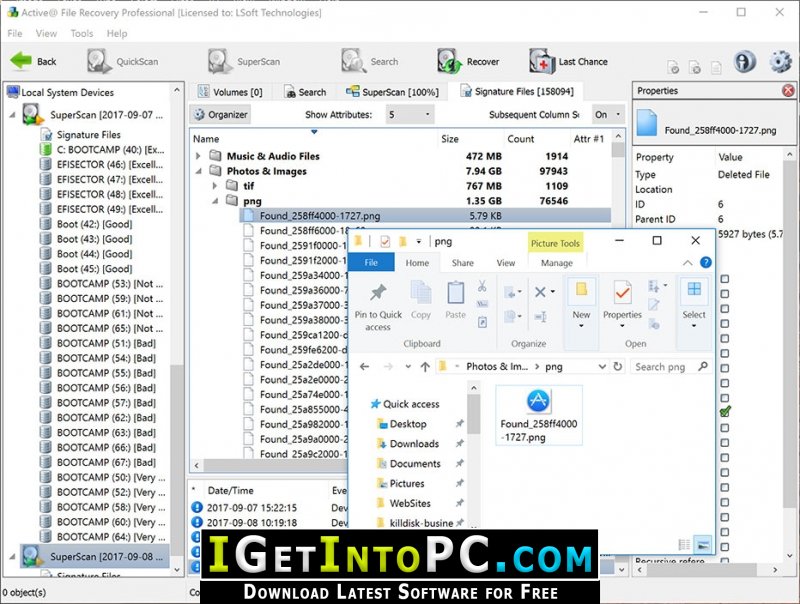Switch Explorer to large icons view

coord(703,545)
